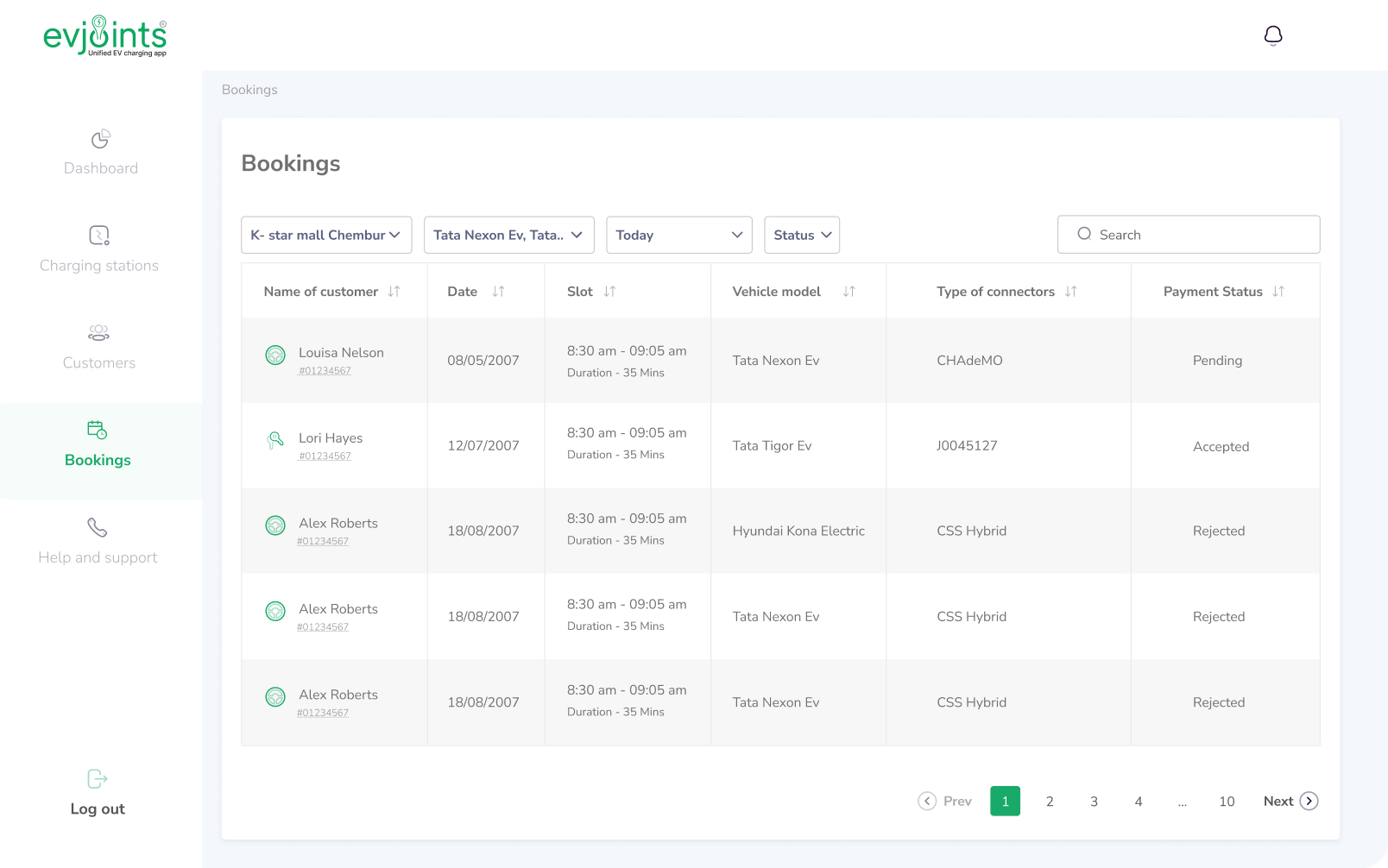Viewport: 1388px width, 868px height.
Task: Expand the Today date dropdown
Action: [678, 235]
